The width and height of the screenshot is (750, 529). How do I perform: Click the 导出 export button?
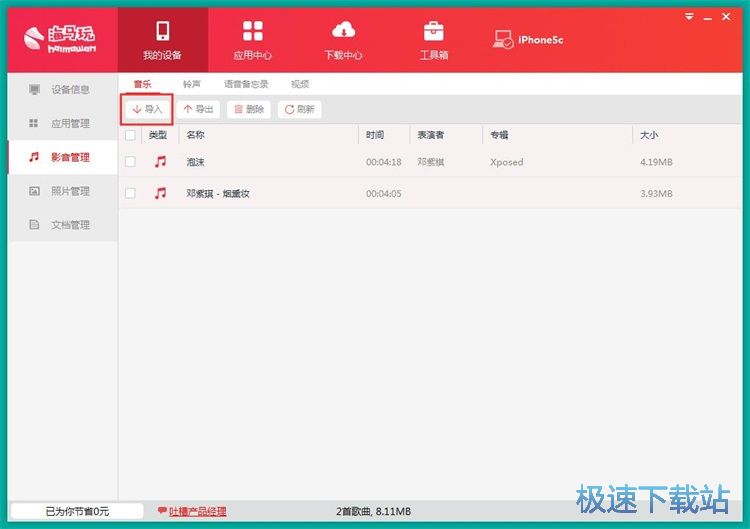[198, 110]
